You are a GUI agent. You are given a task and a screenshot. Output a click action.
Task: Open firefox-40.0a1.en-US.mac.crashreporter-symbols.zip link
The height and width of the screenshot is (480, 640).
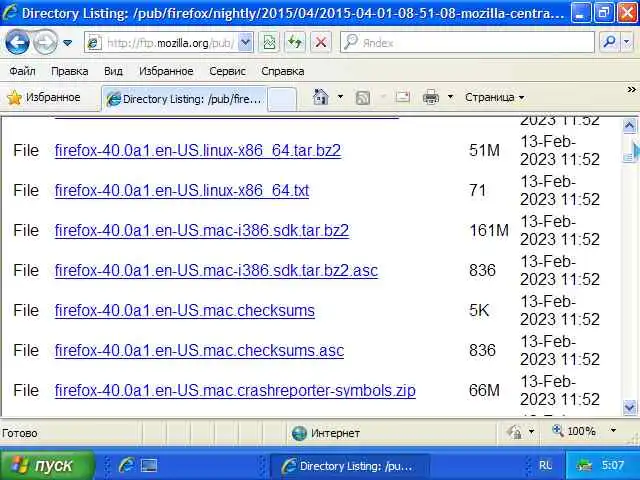pos(235,390)
